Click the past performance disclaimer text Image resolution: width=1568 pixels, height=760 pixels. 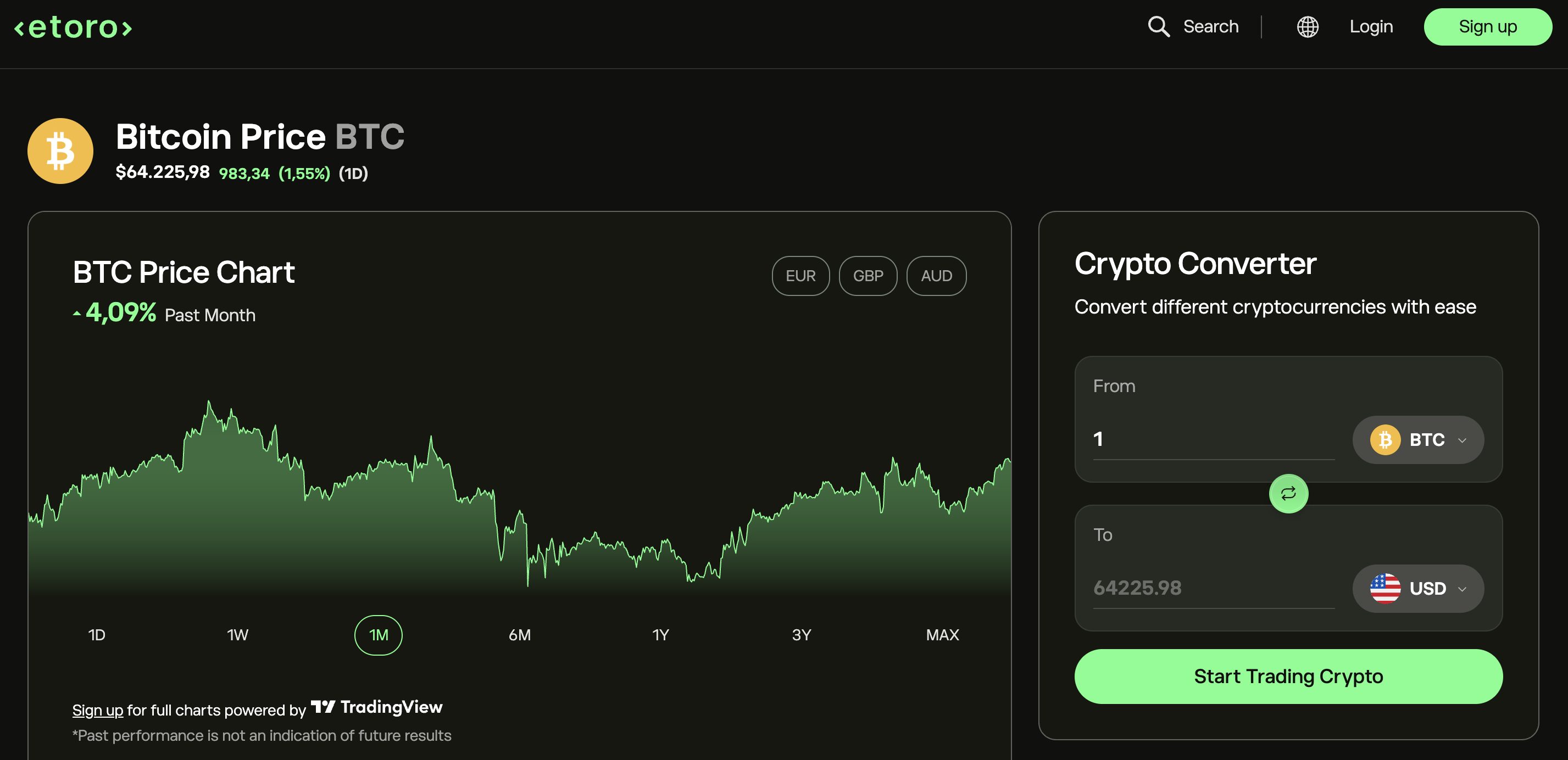tap(262, 736)
